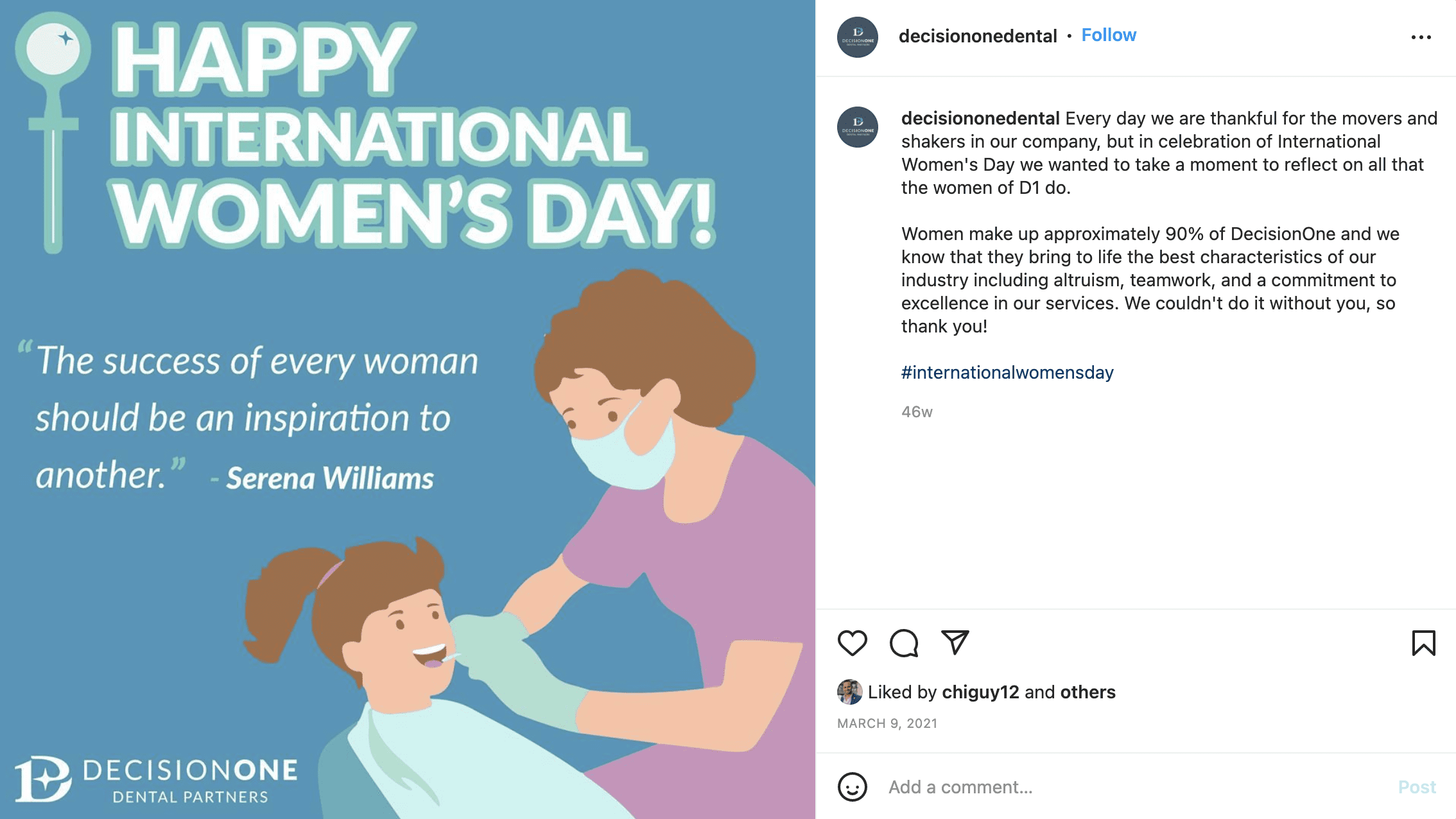1456x819 pixels.
Task: Like the post with the heart icon
Action: click(852, 642)
